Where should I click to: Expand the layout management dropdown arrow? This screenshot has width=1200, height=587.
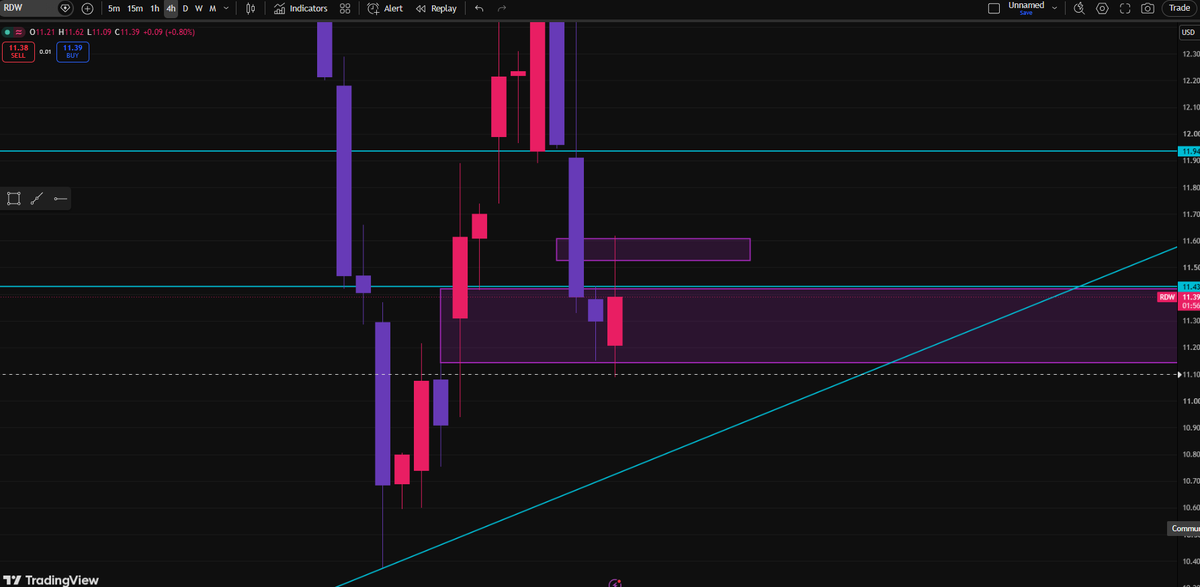tap(1054, 7)
